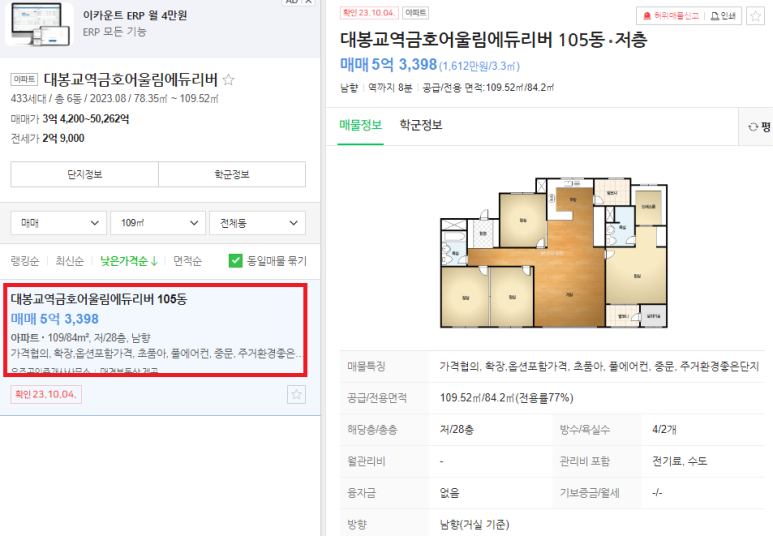The width and height of the screenshot is (773, 536).
Task: Sort listings by 랭킹순
Action: click(25, 261)
